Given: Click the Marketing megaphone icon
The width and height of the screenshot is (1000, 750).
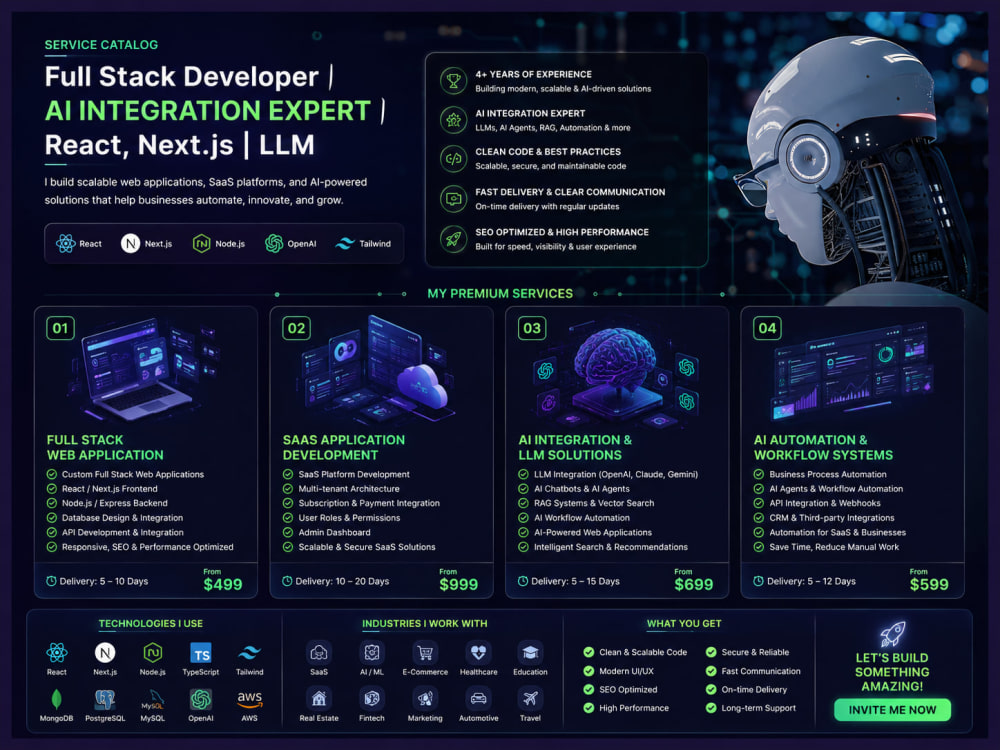Looking at the screenshot, I should tap(425, 699).
